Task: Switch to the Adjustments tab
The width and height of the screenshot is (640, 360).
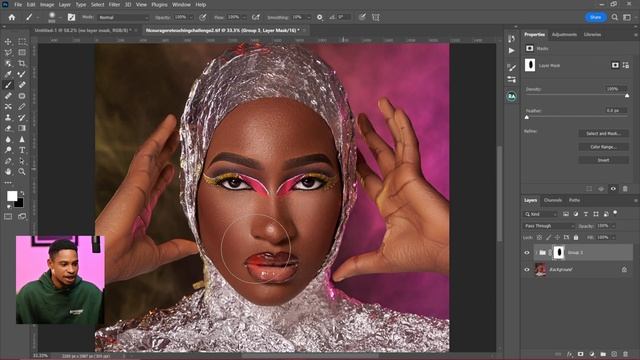Action: [x=564, y=35]
